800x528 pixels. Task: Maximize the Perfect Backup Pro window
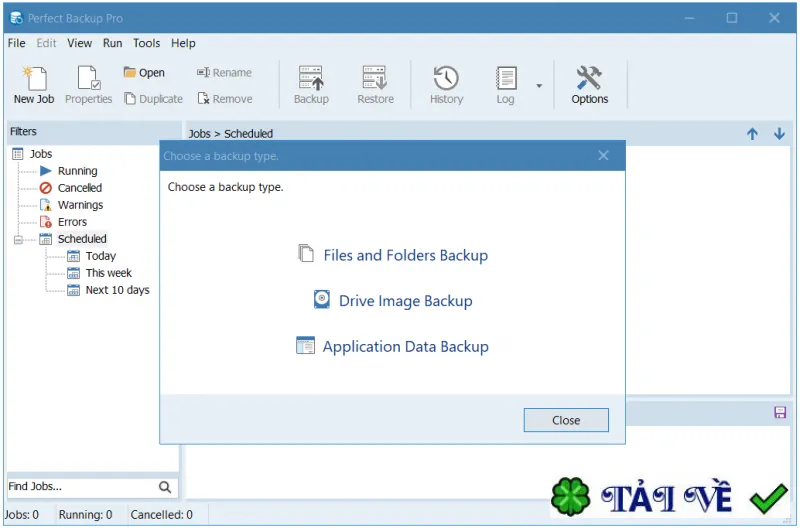pyautogui.click(x=732, y=18)
